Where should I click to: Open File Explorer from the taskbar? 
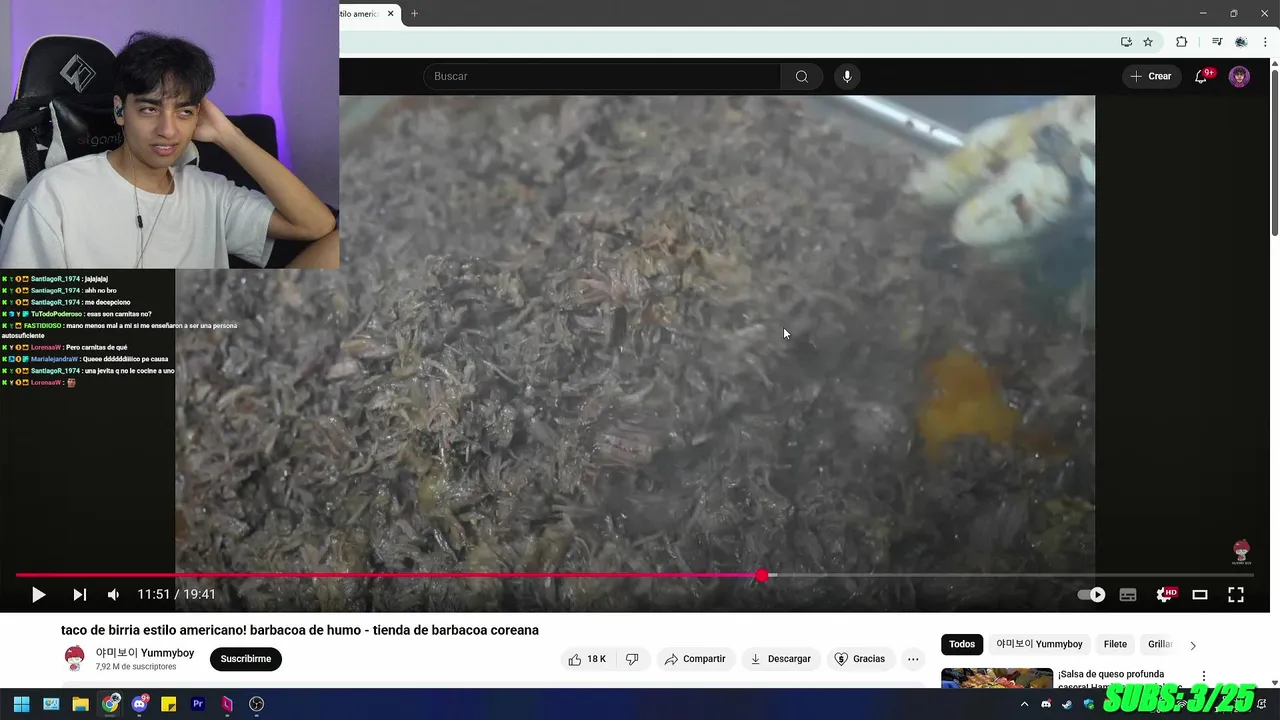pyautogui.click(x=80, y=704)
